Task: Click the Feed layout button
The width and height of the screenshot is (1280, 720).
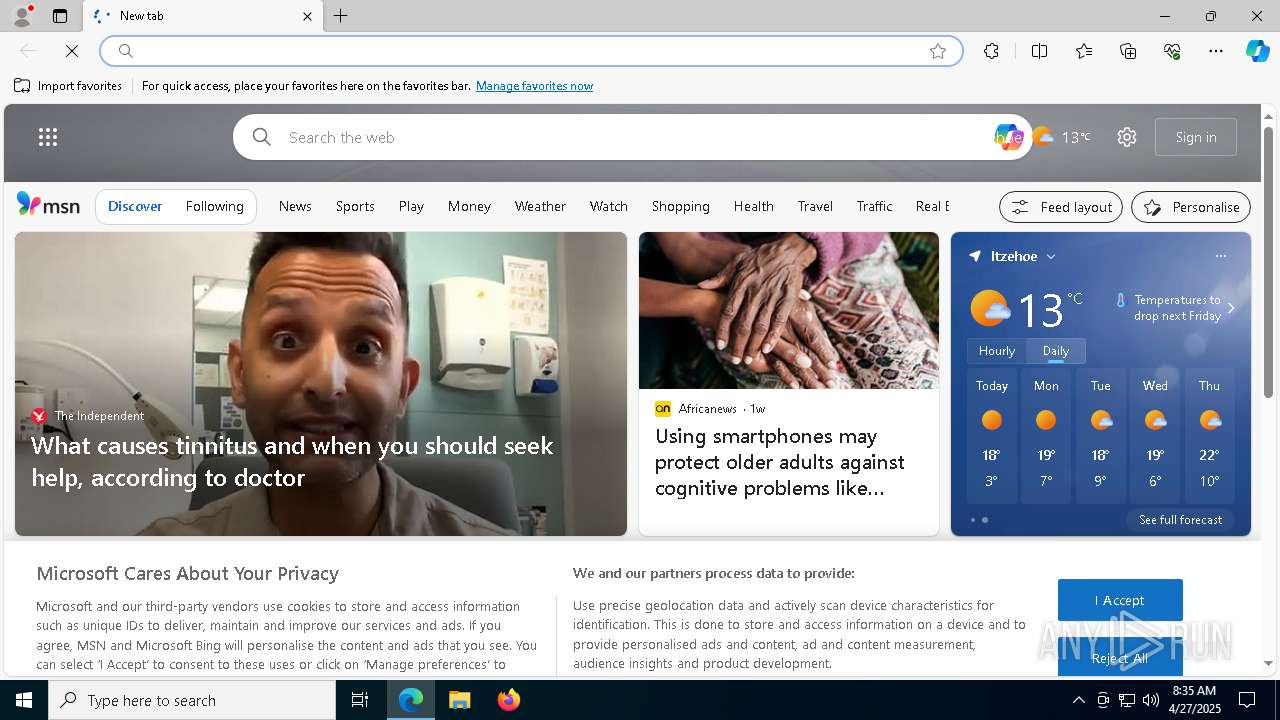Action: point(1061,207)
